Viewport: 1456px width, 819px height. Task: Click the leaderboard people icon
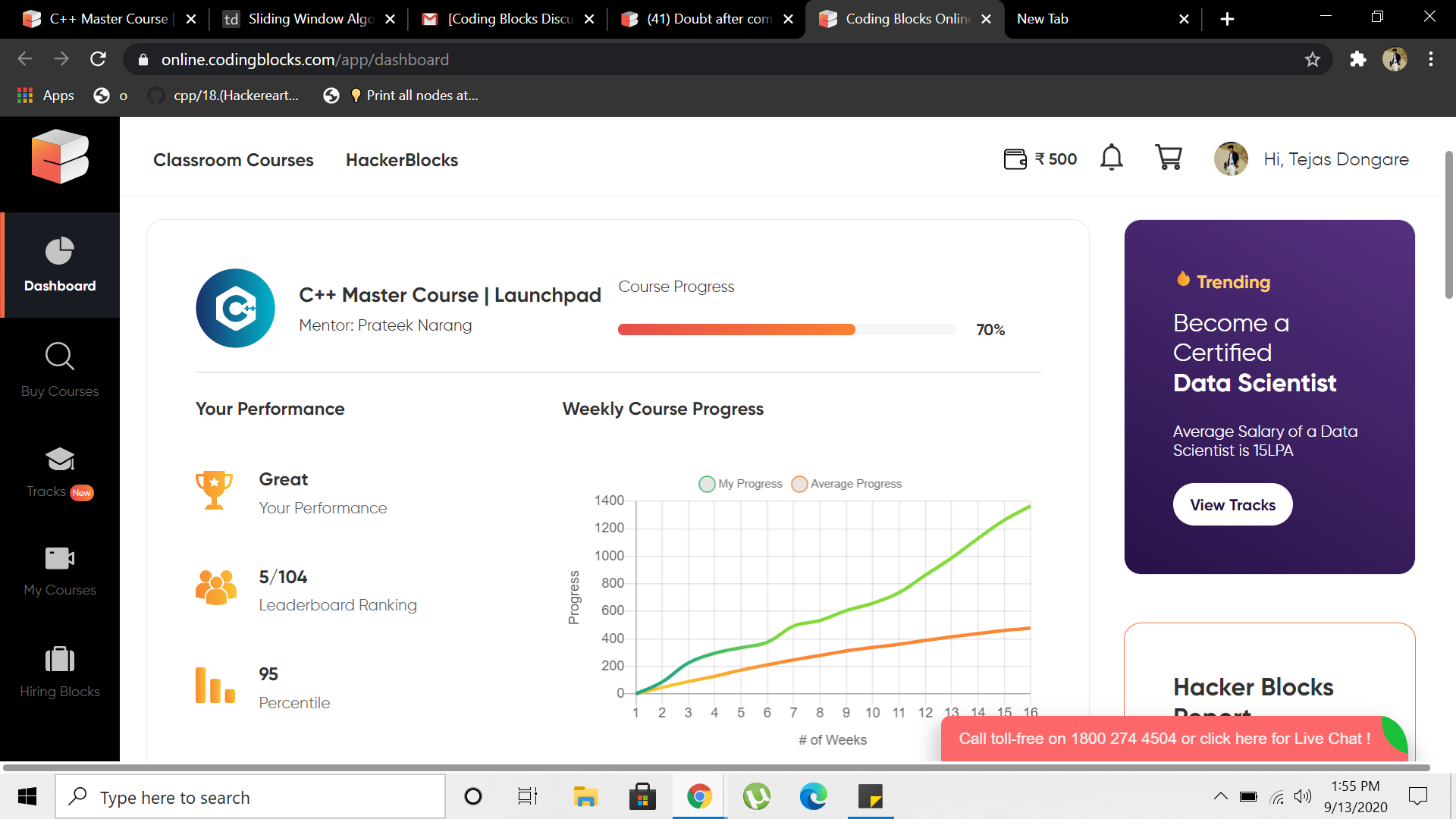coord(216,588)
